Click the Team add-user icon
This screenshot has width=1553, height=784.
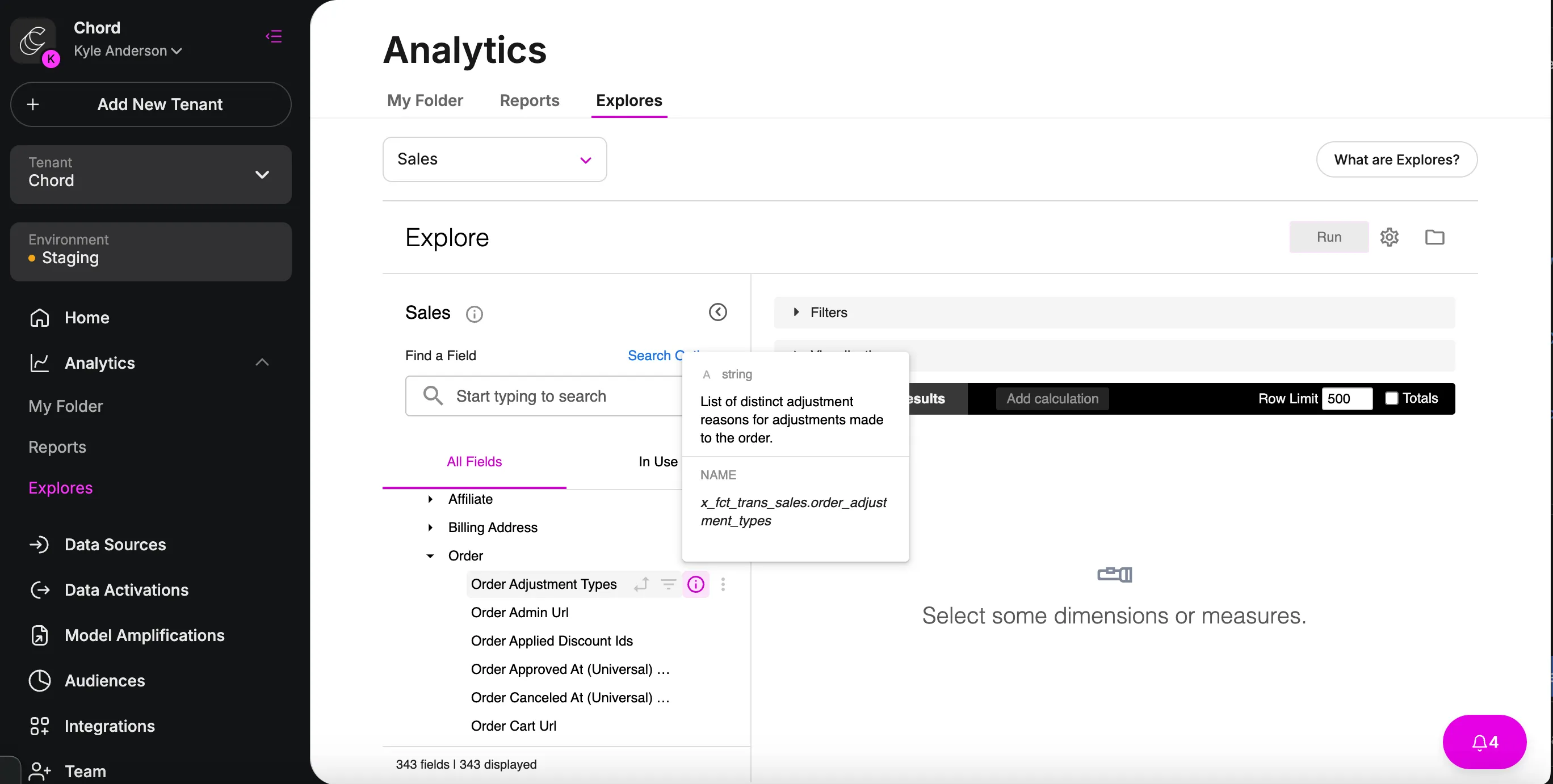[x=40, y=772]
